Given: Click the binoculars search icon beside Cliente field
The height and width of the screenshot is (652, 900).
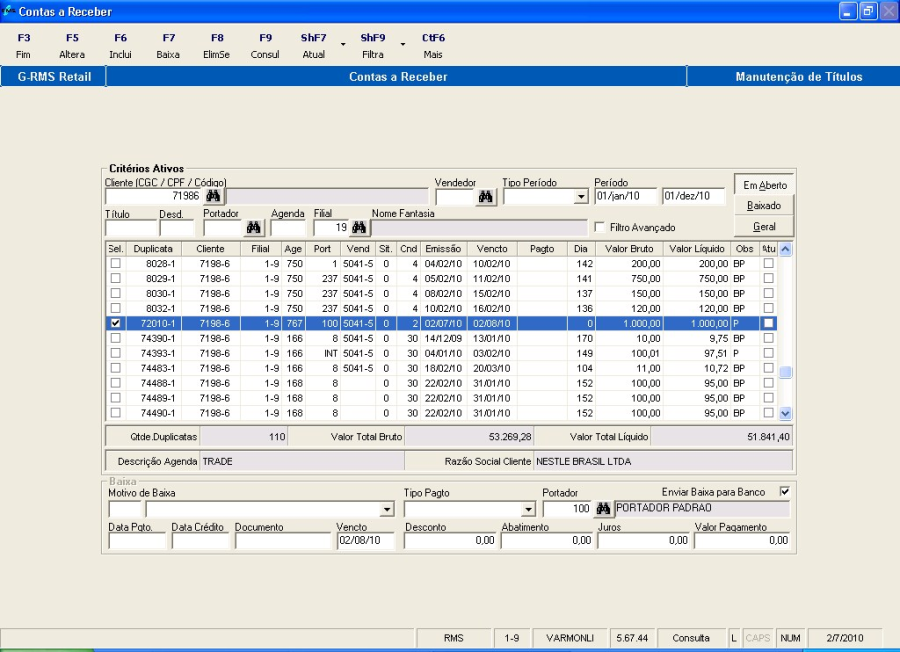Looking at the screenshot, I should 212,197.
